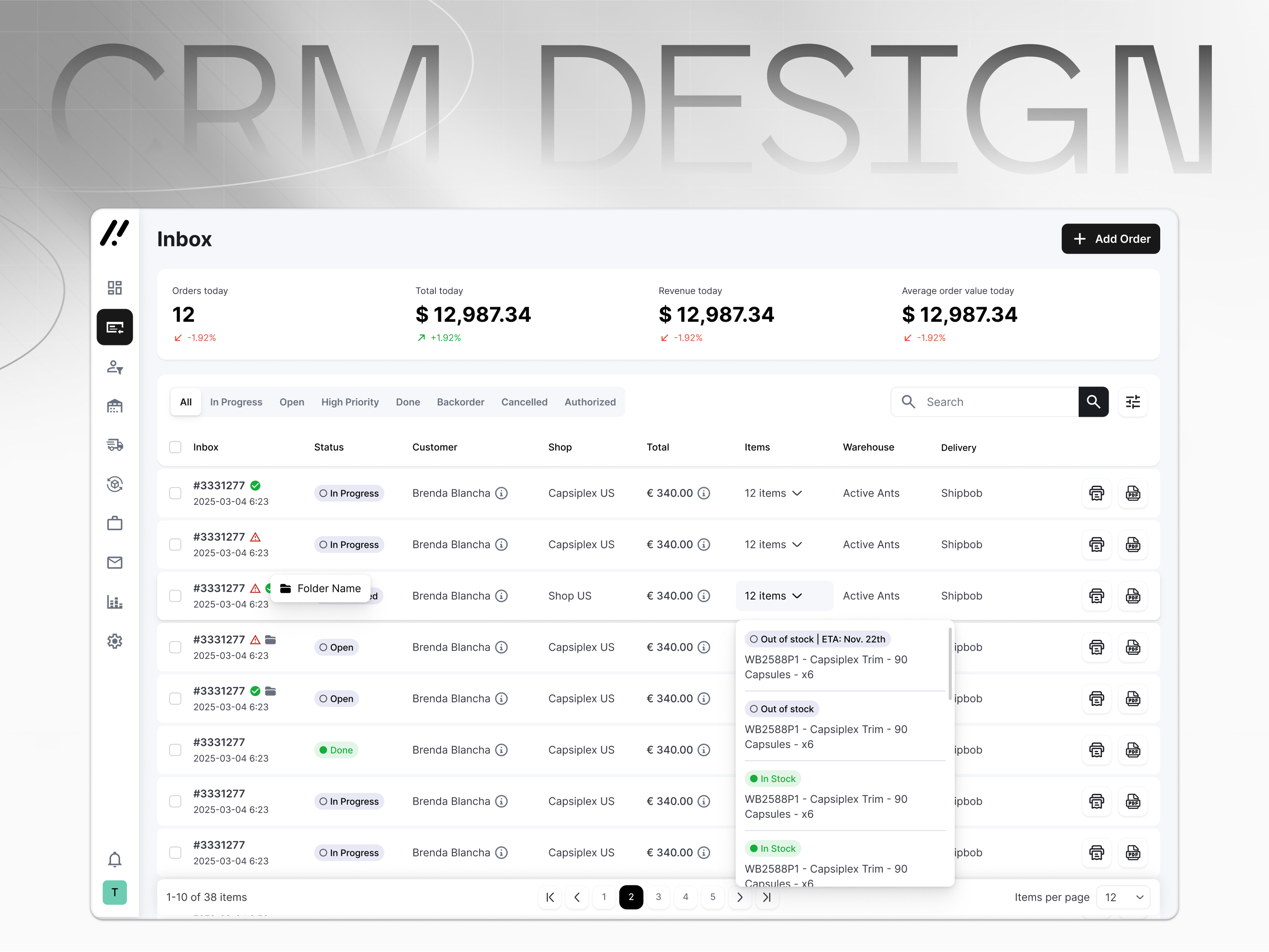Go to the previous page arrow

577,898
